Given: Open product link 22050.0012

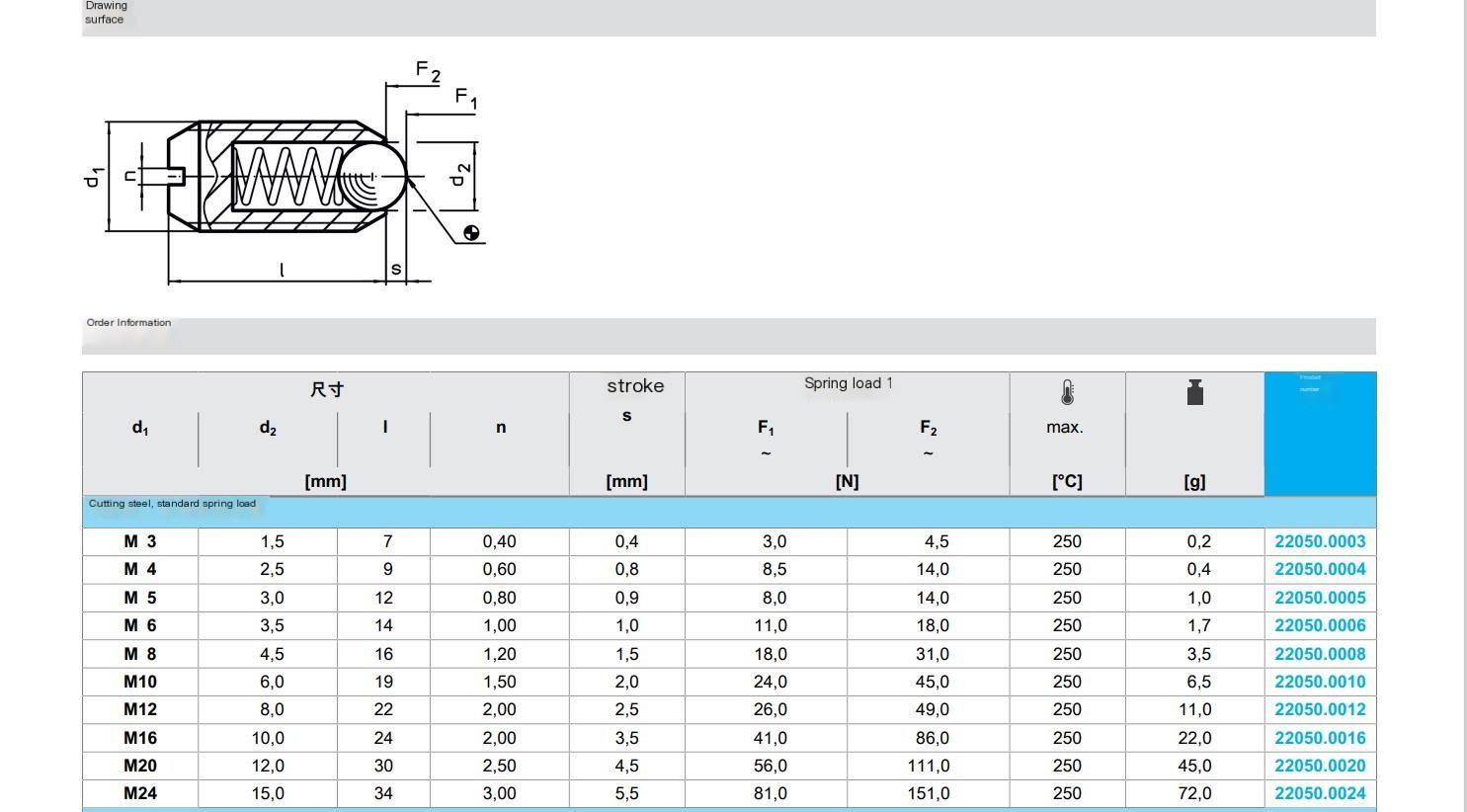Looking at the screenshot, I should (x=1320, y=709).
